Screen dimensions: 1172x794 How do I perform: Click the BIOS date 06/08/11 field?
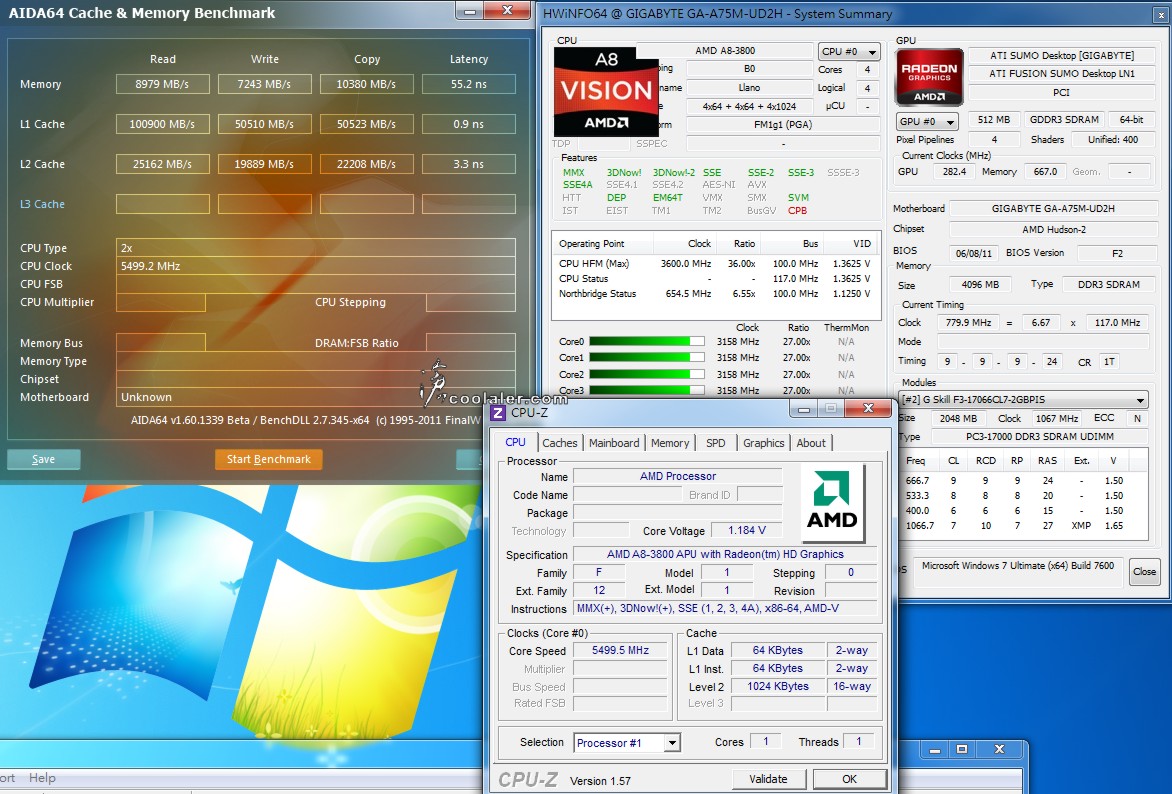[x=974, y=253]
